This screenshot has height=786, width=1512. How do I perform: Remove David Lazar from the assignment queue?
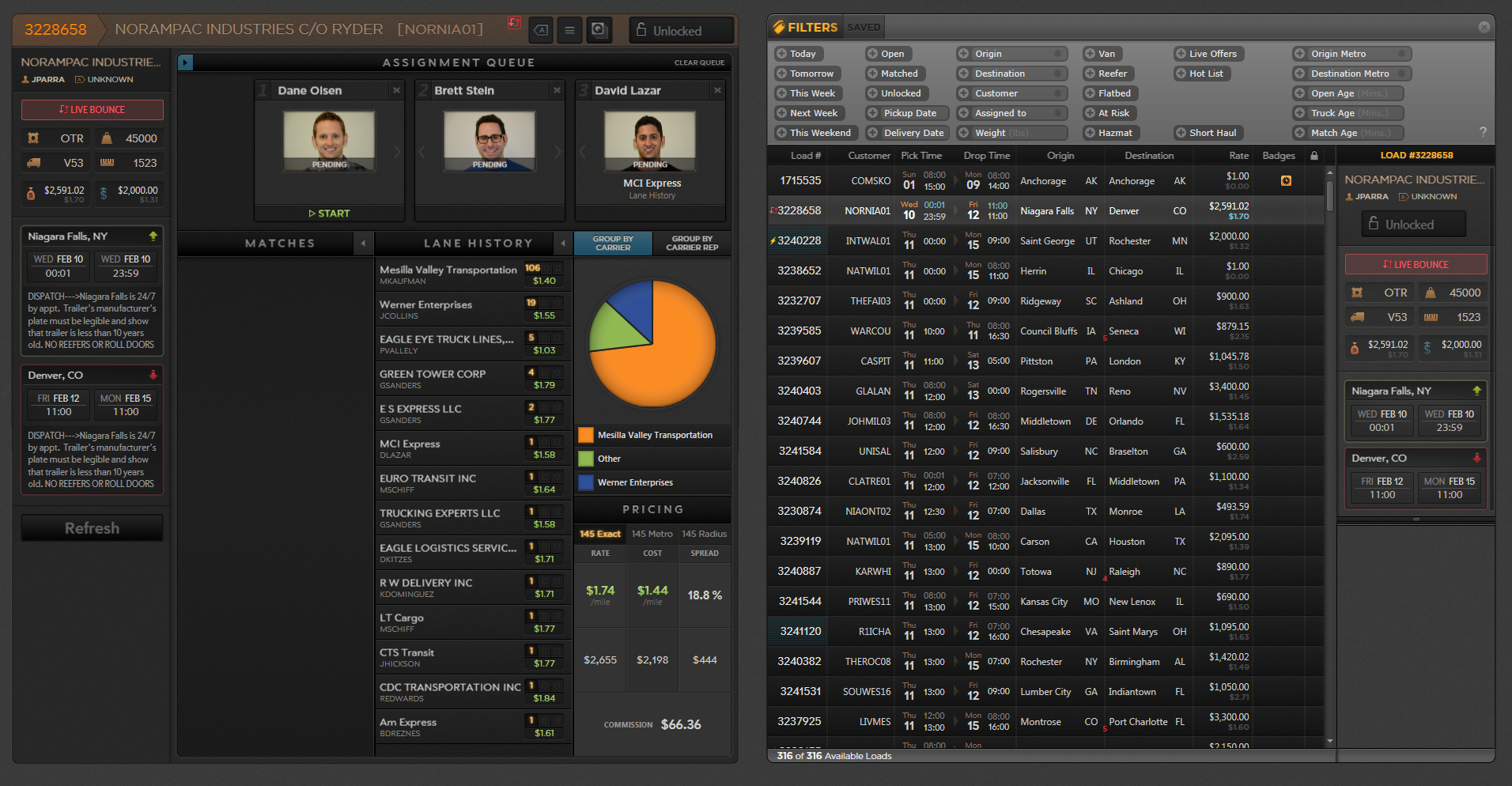(x=718, y=90)
